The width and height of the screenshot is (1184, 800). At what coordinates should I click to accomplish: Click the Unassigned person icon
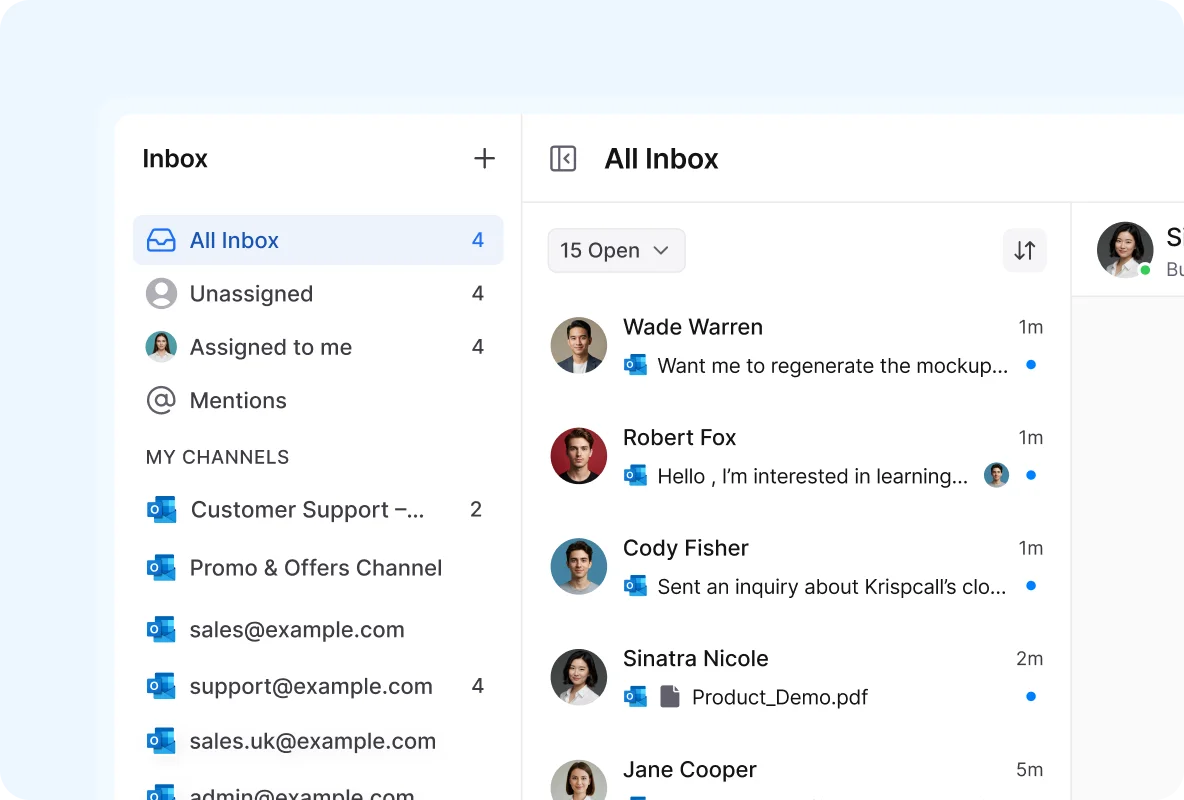coord(161,293)
